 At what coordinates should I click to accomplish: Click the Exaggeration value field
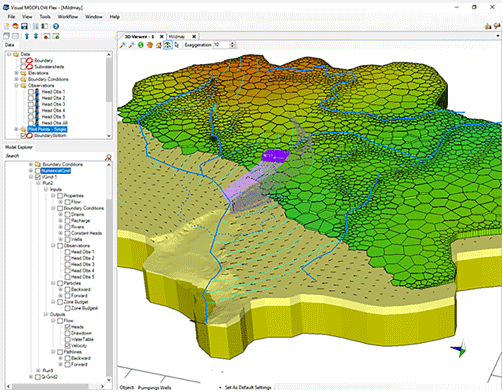tap(221, 45)
